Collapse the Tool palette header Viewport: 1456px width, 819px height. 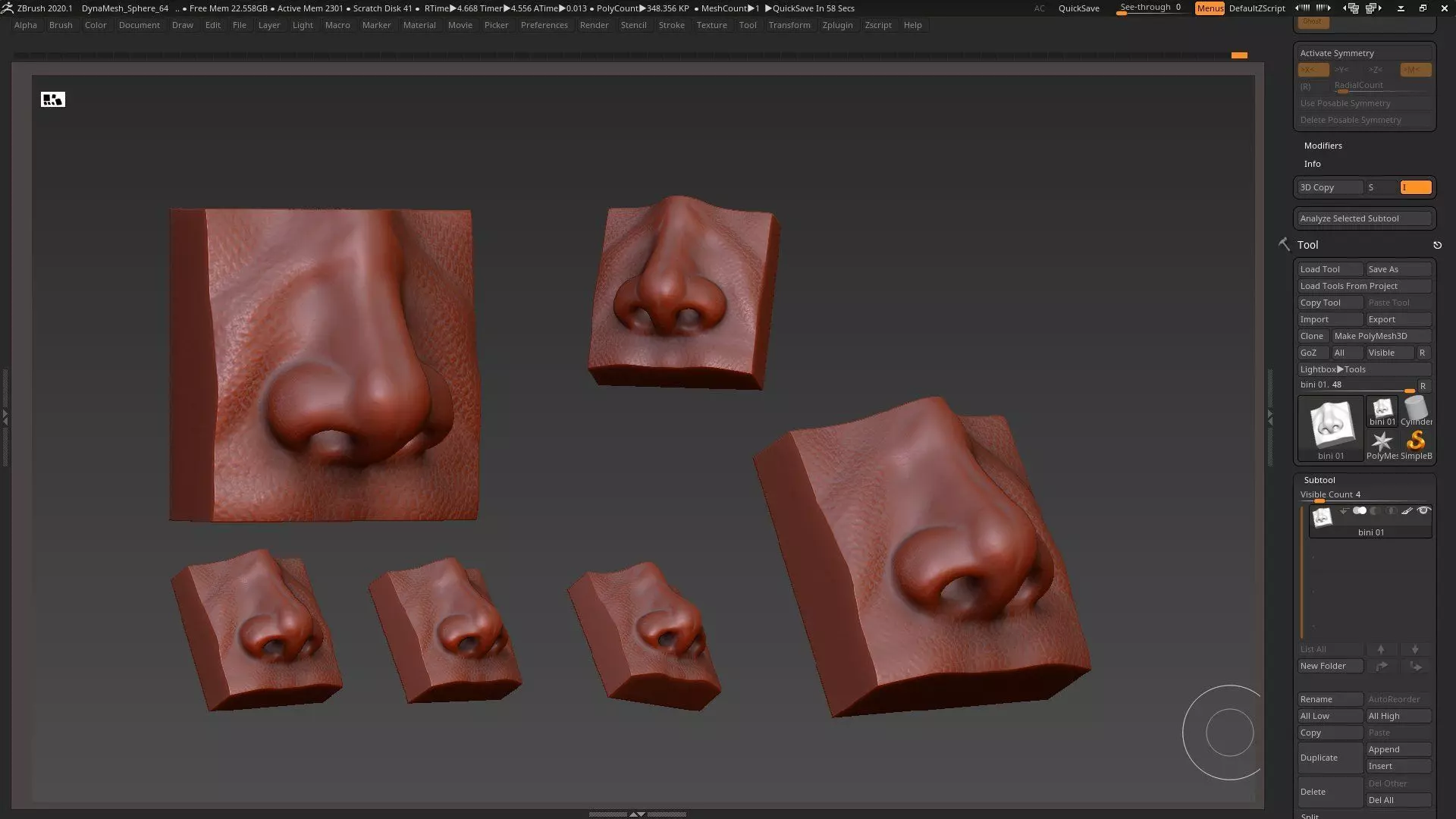click(x=1307, y=245)
